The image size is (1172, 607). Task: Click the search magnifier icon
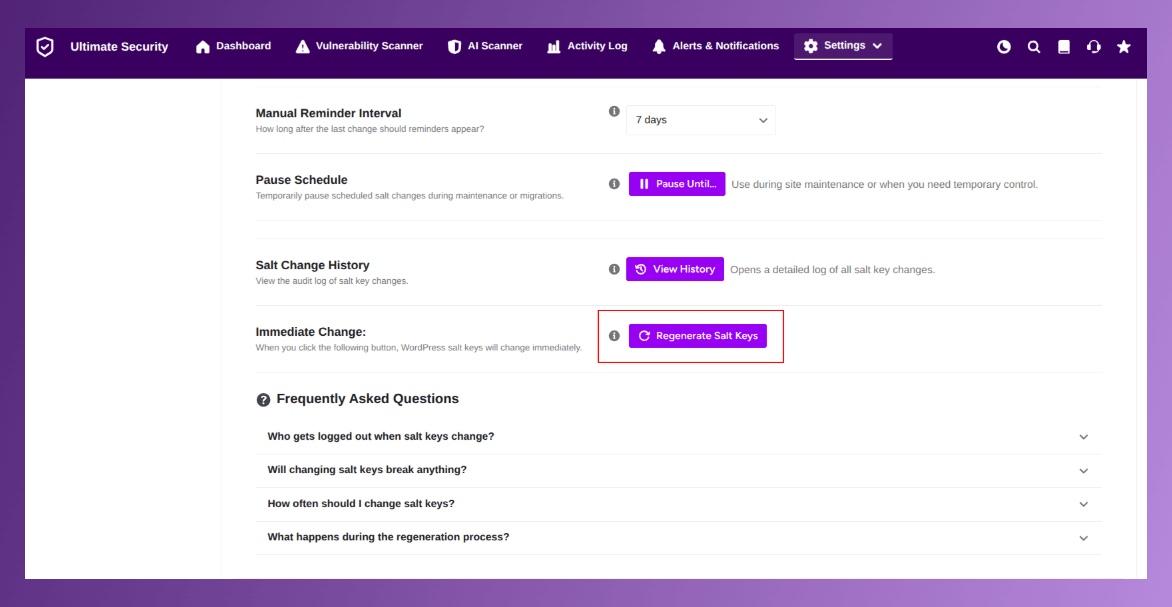pyautogui.click(x=1034, y=47)
